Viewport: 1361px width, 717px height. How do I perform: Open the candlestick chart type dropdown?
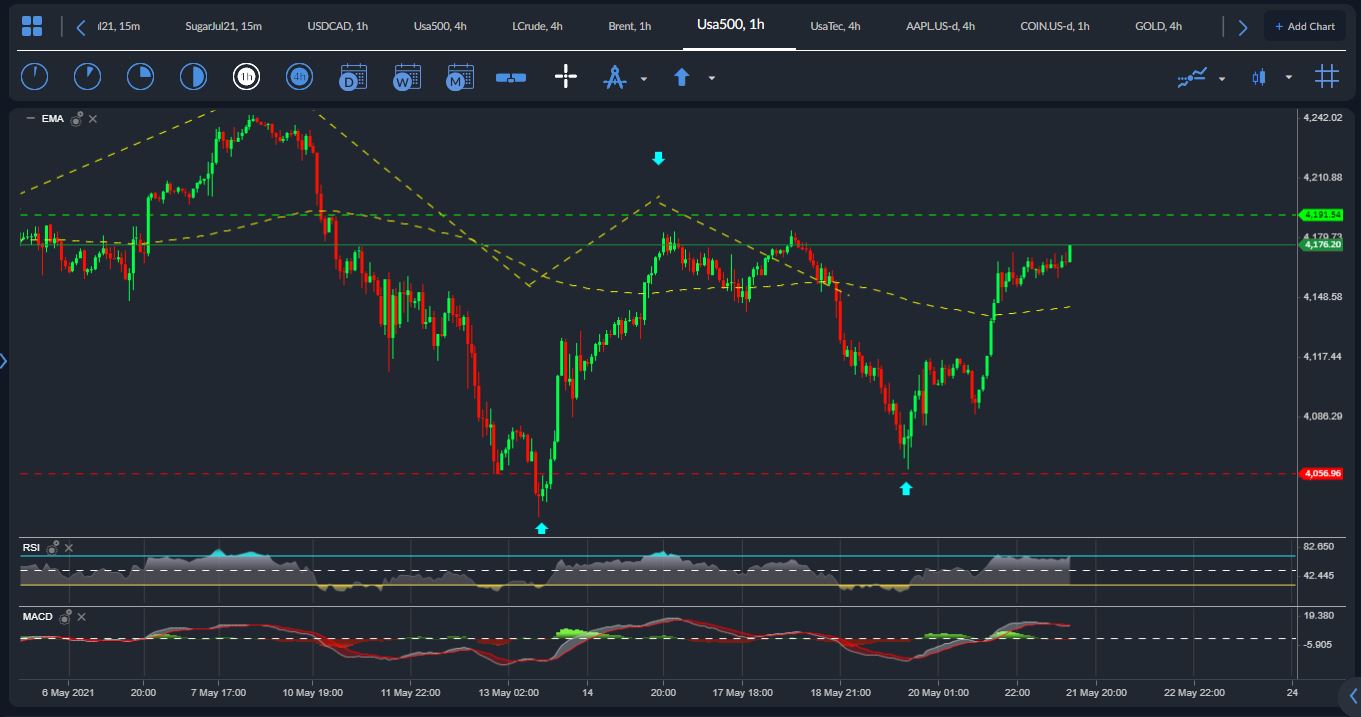click(1288, 77)
